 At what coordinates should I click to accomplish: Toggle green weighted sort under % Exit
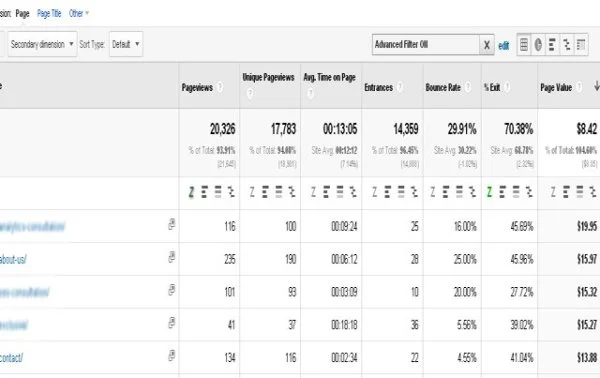(x=489, y=192)
